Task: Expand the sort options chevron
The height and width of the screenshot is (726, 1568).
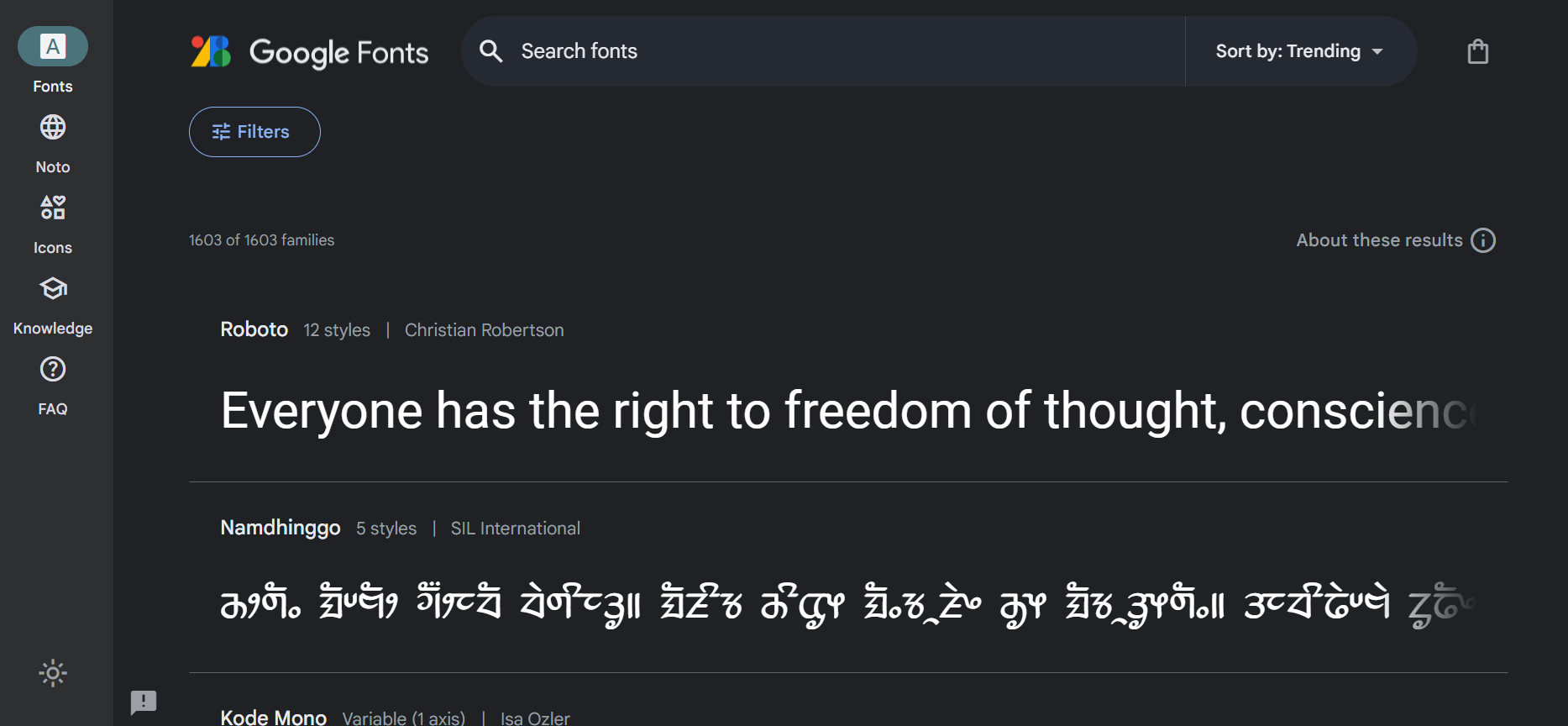Action: click(1377, 51)
